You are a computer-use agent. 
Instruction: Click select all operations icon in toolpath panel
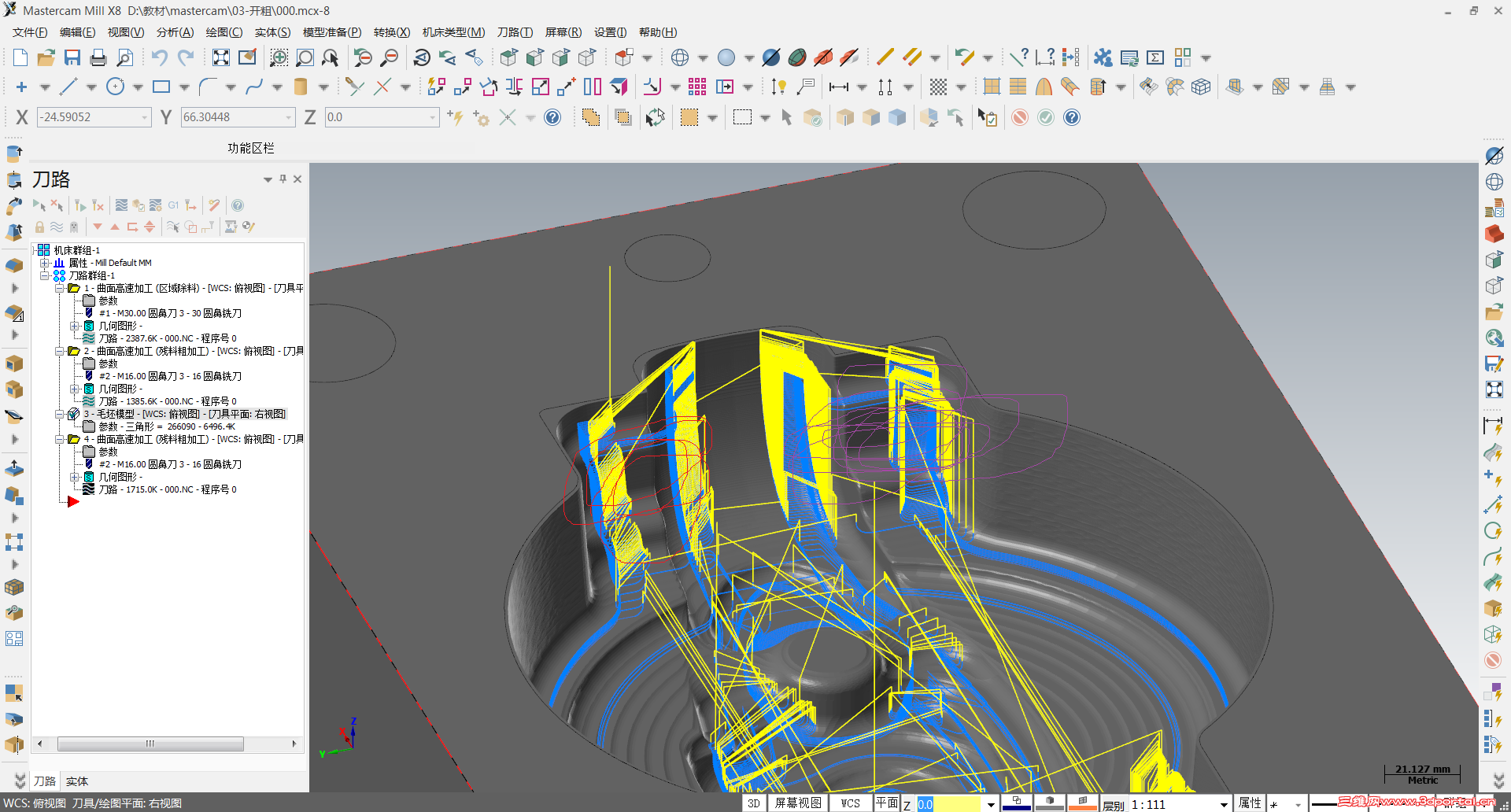pyautogui.click(x=39, y=205)
